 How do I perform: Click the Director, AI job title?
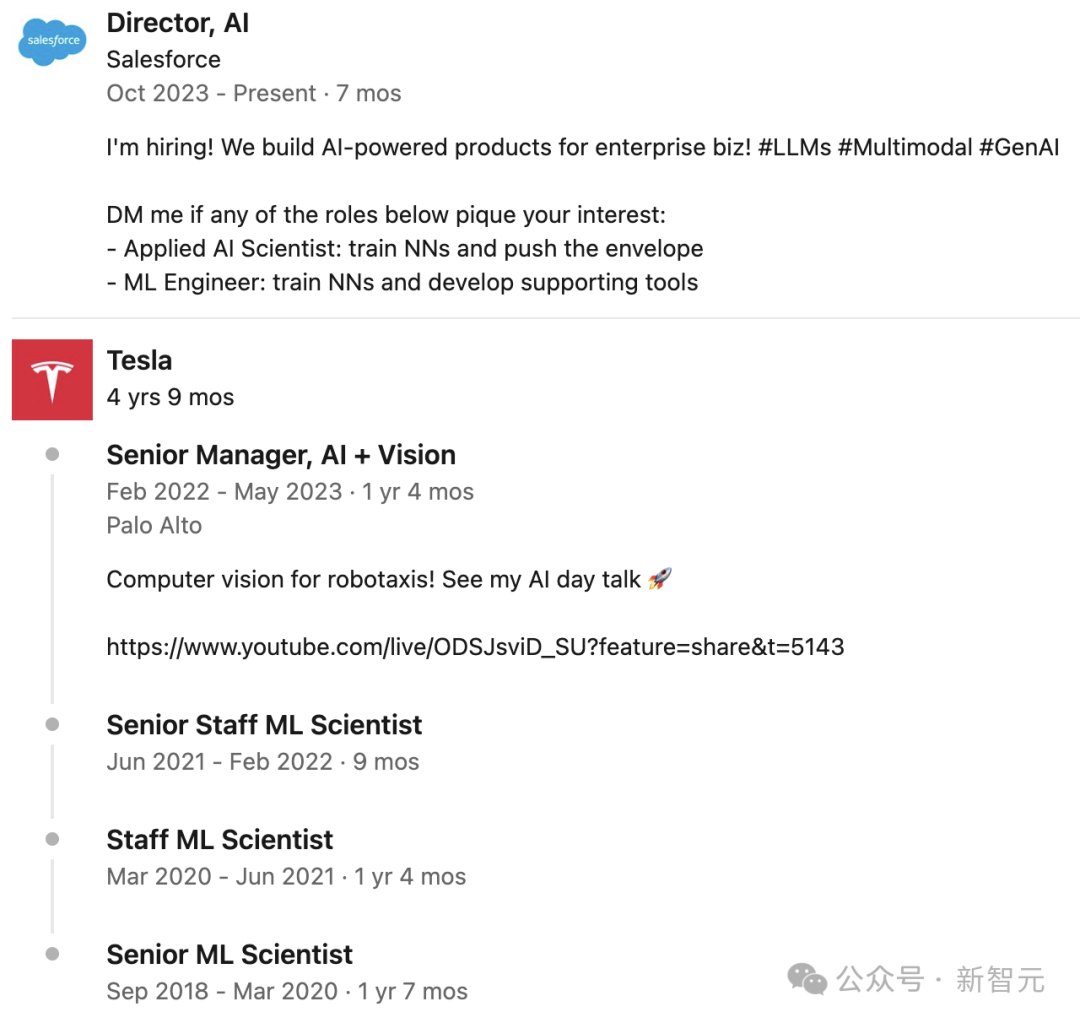point(178,23)
